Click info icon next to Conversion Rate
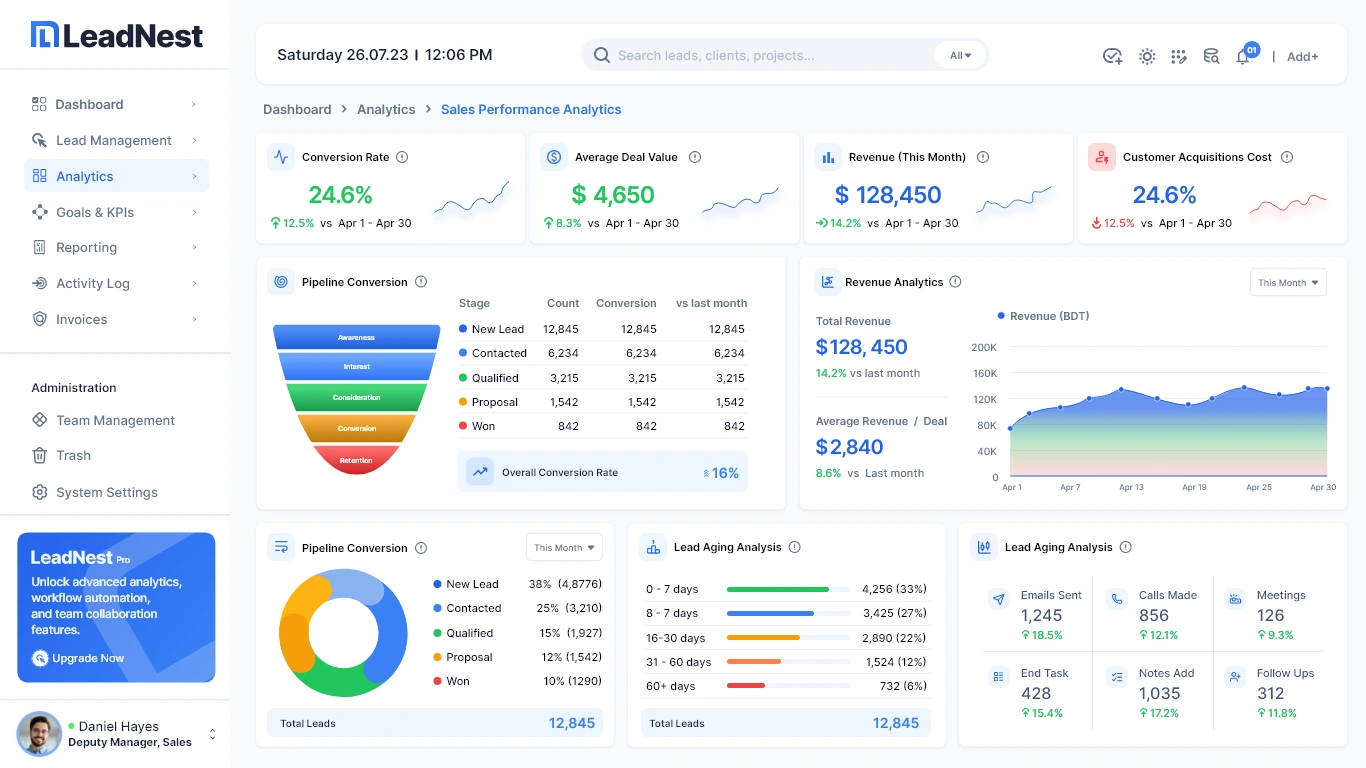 coord(402,157)
